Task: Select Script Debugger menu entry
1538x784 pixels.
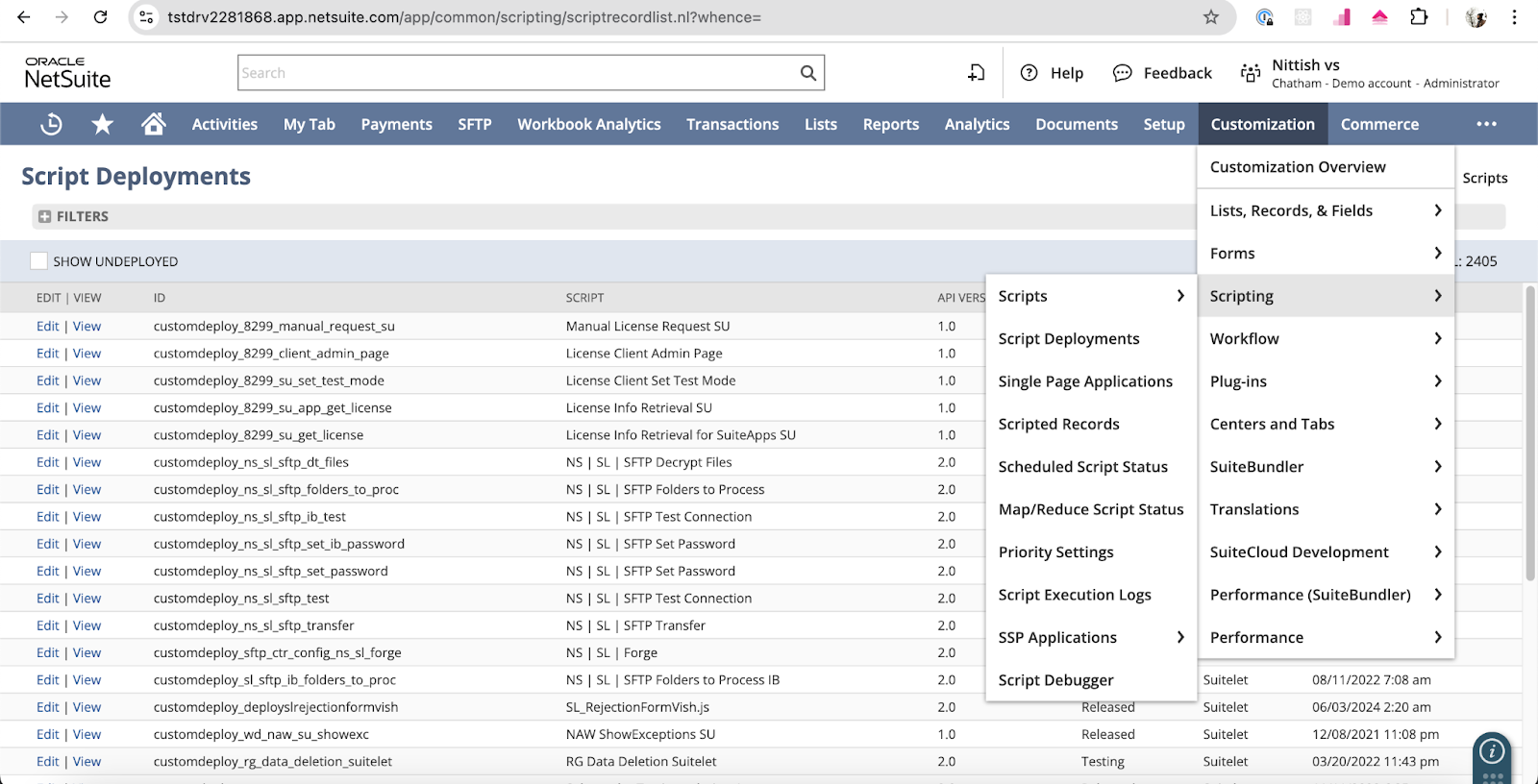Action: [x=1055, y=680]
